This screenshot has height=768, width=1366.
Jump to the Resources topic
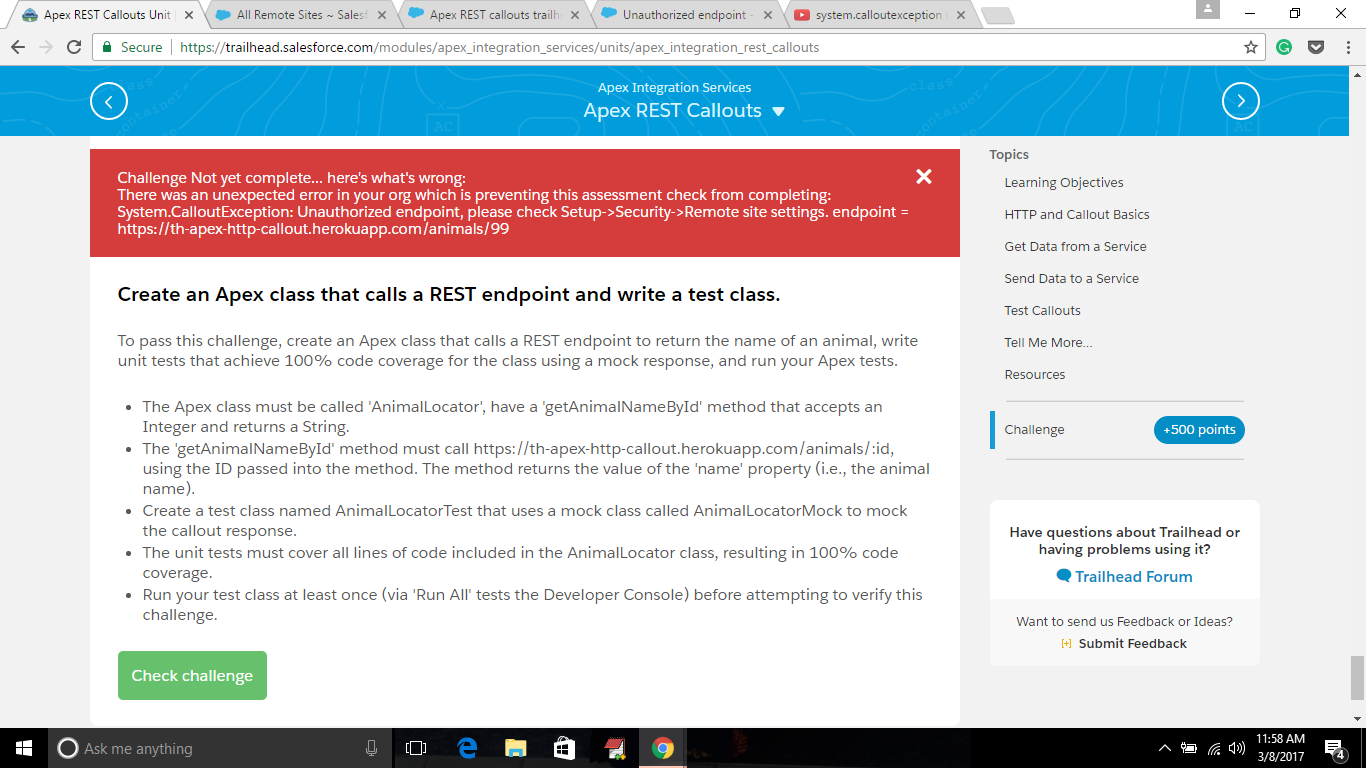point(1035,375)
